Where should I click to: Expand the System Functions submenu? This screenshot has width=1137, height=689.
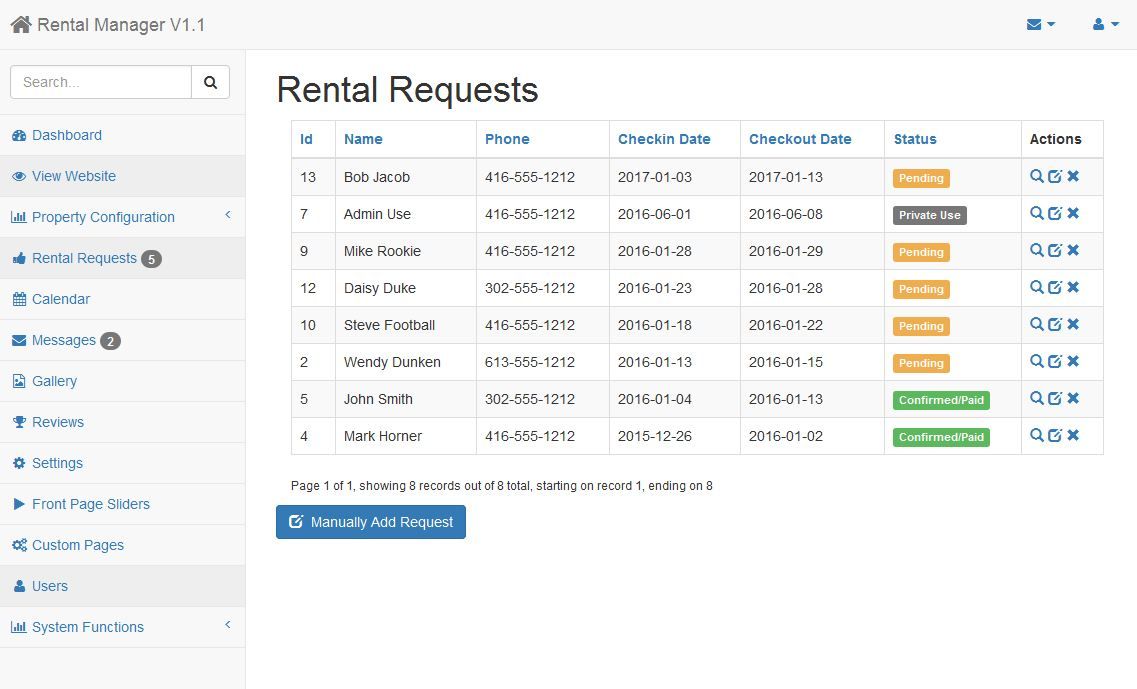(88, 627)
